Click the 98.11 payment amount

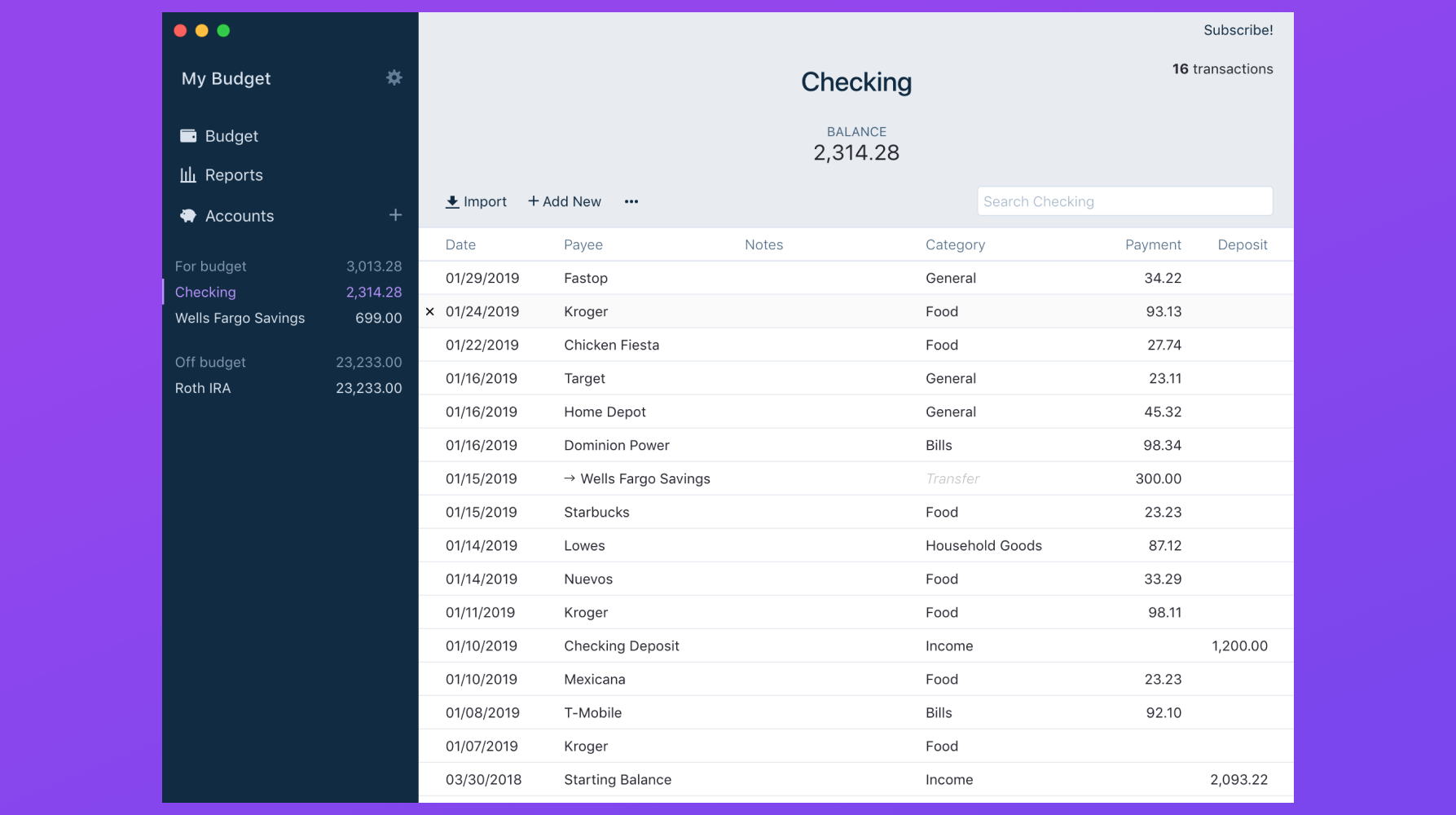(x=1164, y=612)
